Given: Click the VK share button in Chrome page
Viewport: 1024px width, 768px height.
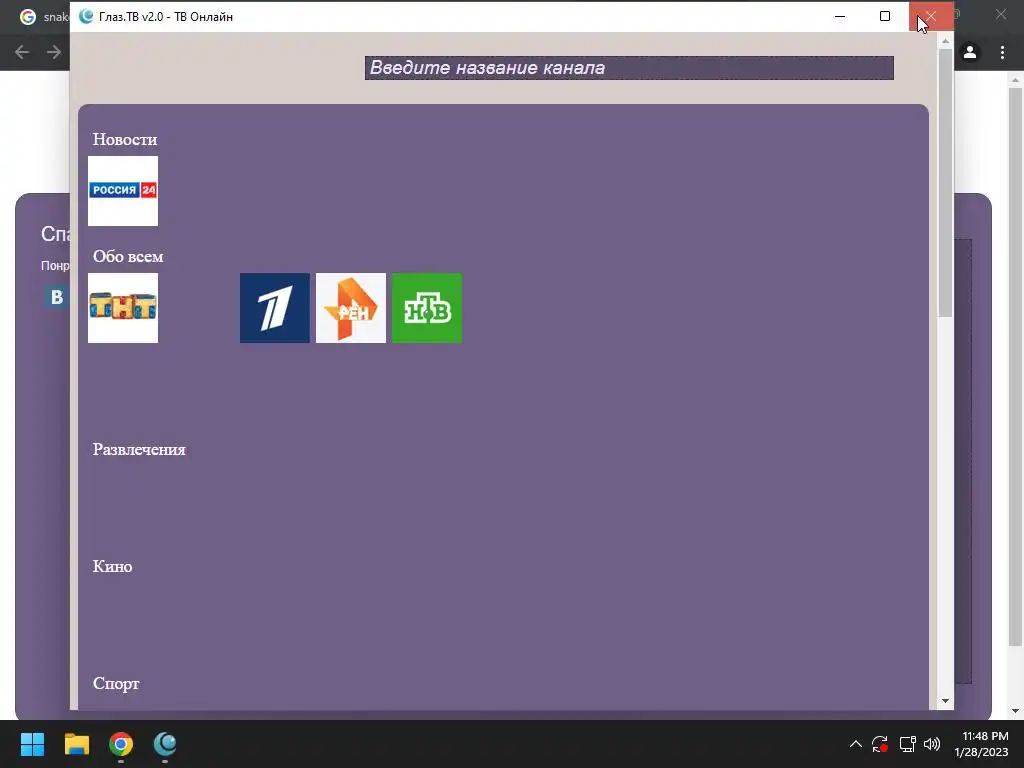Looking at the screenshot, I should [57, 296].
